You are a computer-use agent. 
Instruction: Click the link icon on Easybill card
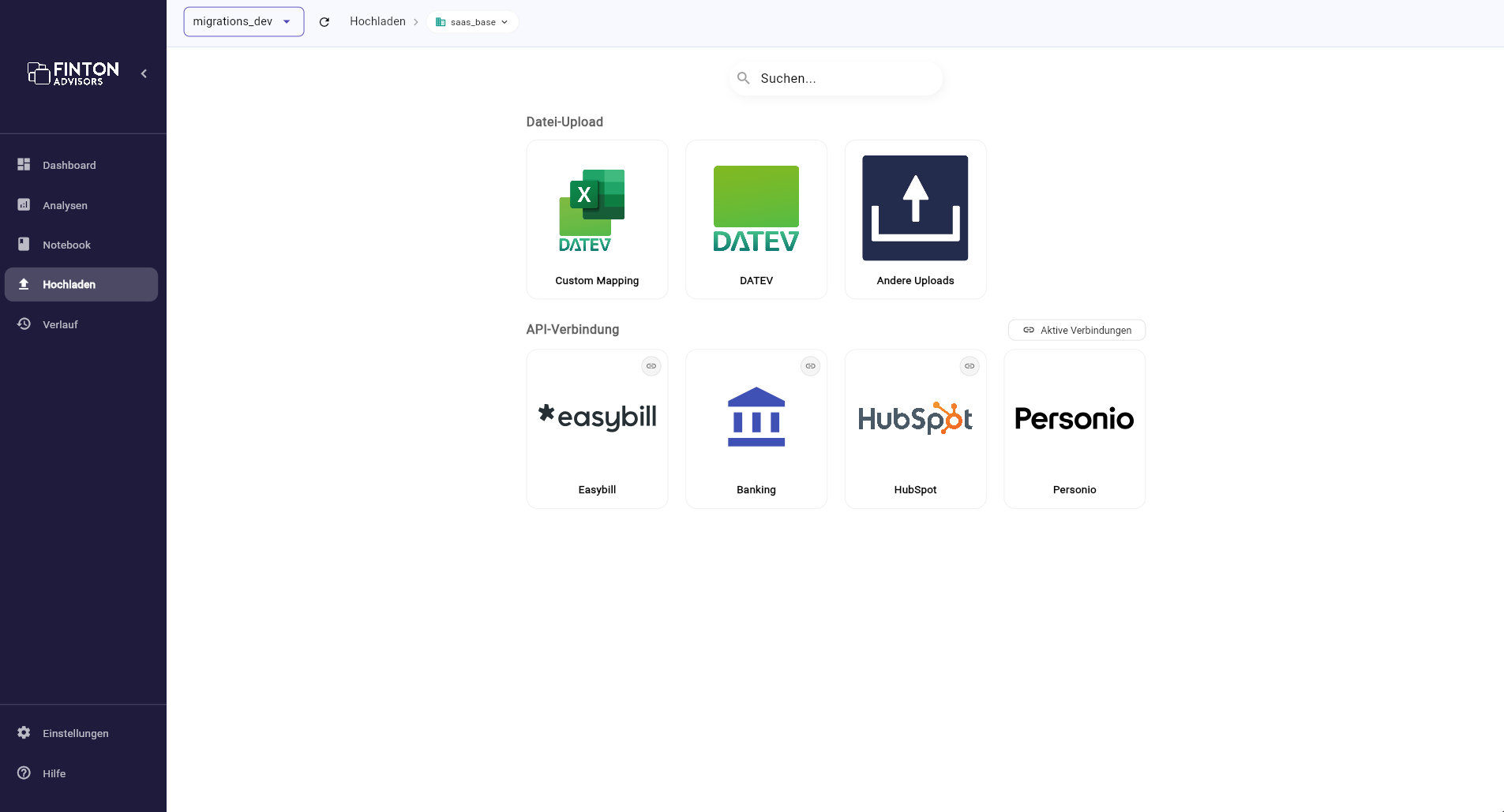click(x=651, y=366)
